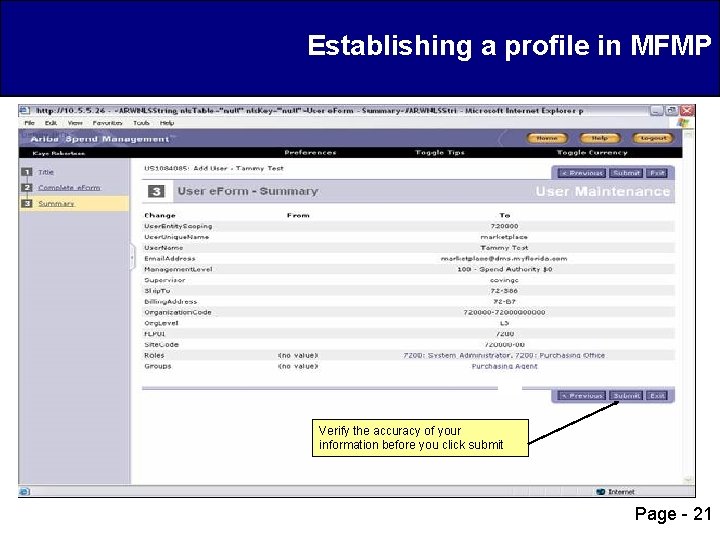Click the bottom Exit button
This screenshot has height=540, width=720.
657,395
